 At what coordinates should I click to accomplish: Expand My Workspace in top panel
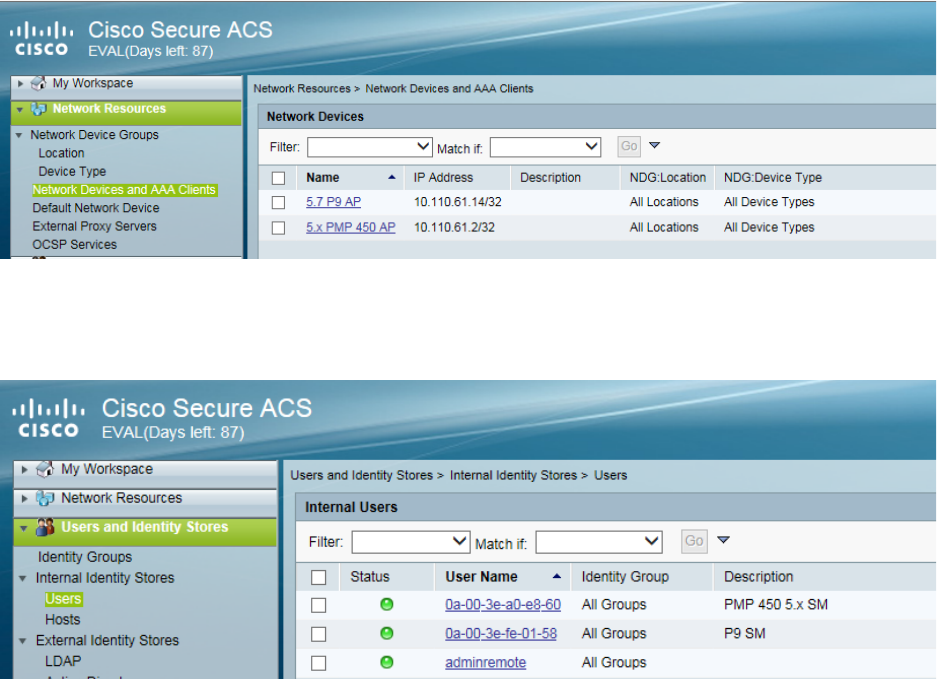pos(21,84)
